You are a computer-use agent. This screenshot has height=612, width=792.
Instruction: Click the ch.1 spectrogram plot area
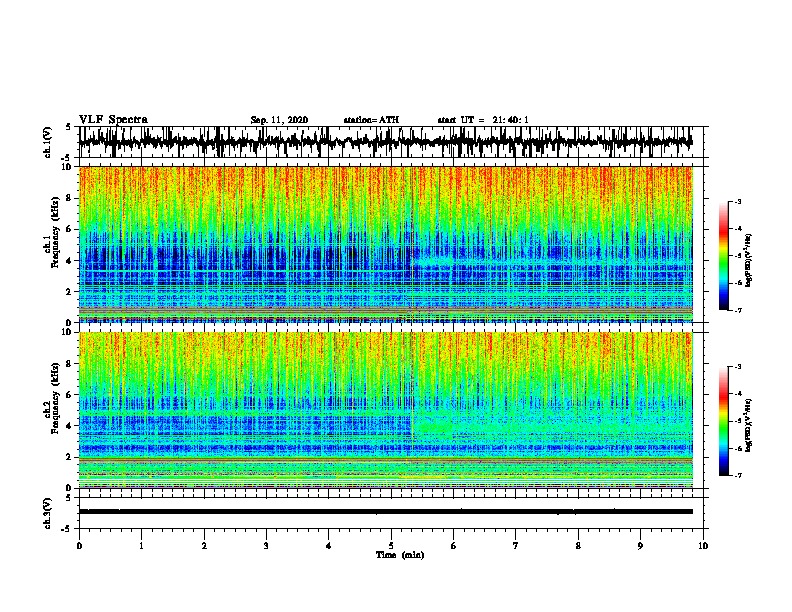click(x=386, y=244)
